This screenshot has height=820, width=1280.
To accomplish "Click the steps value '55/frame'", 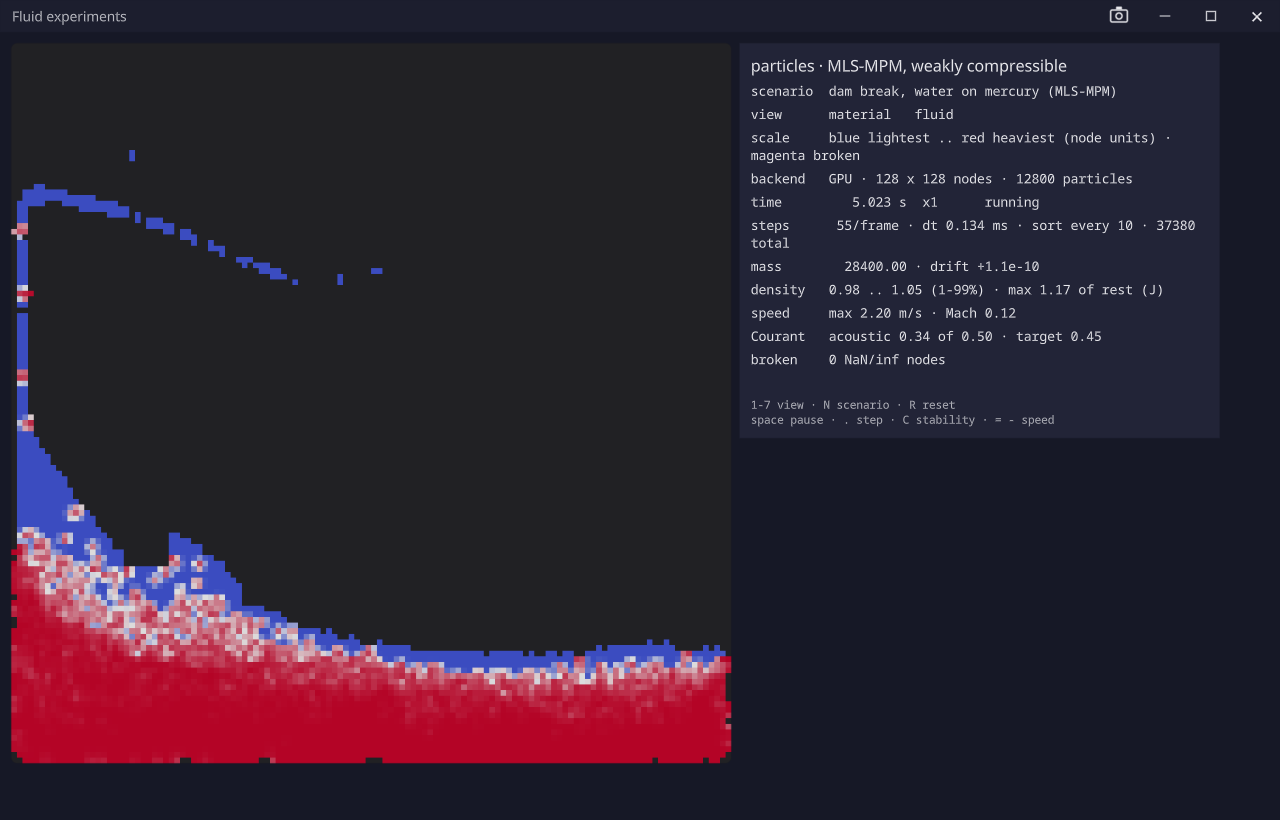I will click(867, 226).
